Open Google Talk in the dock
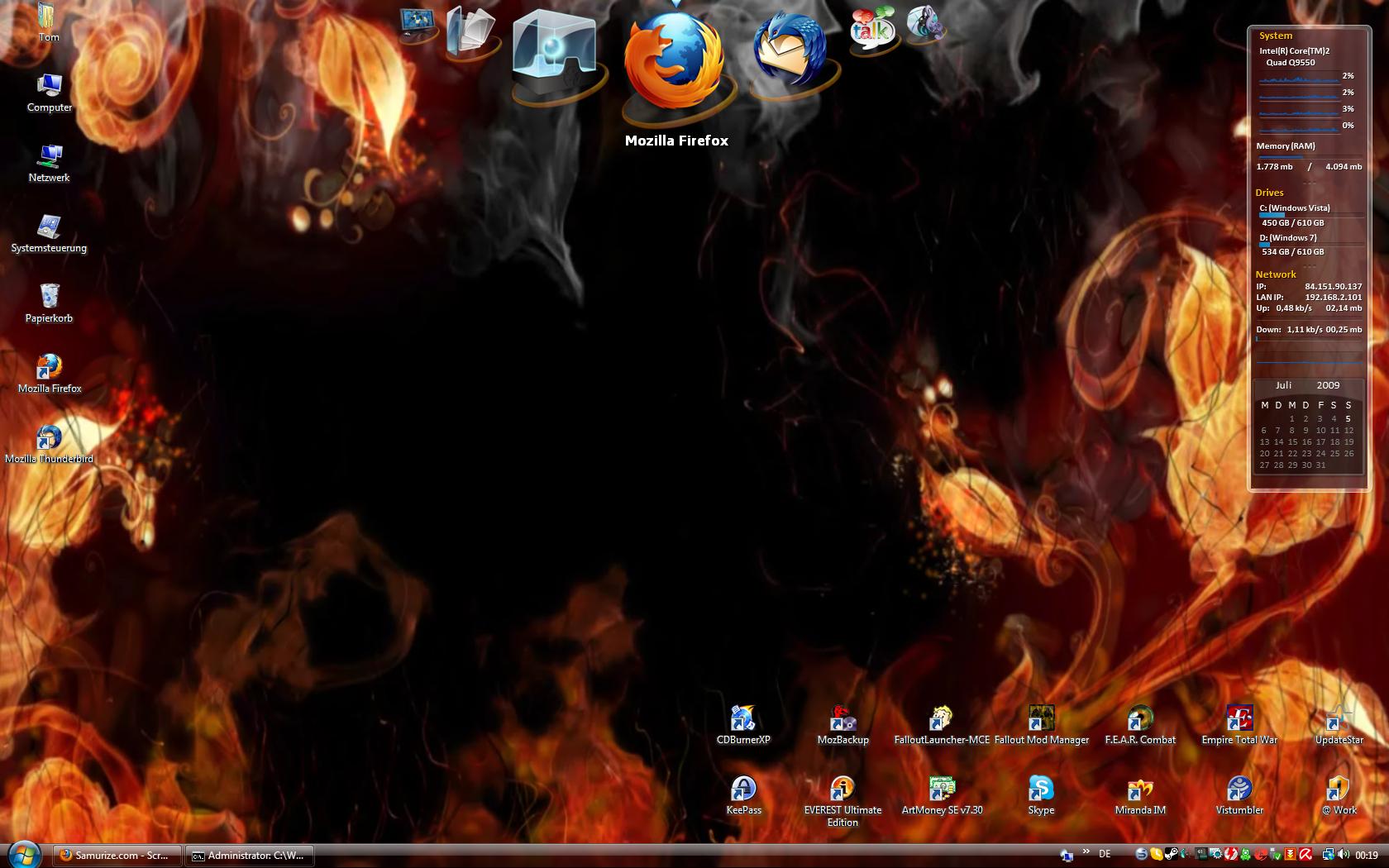 click(872, 27)
